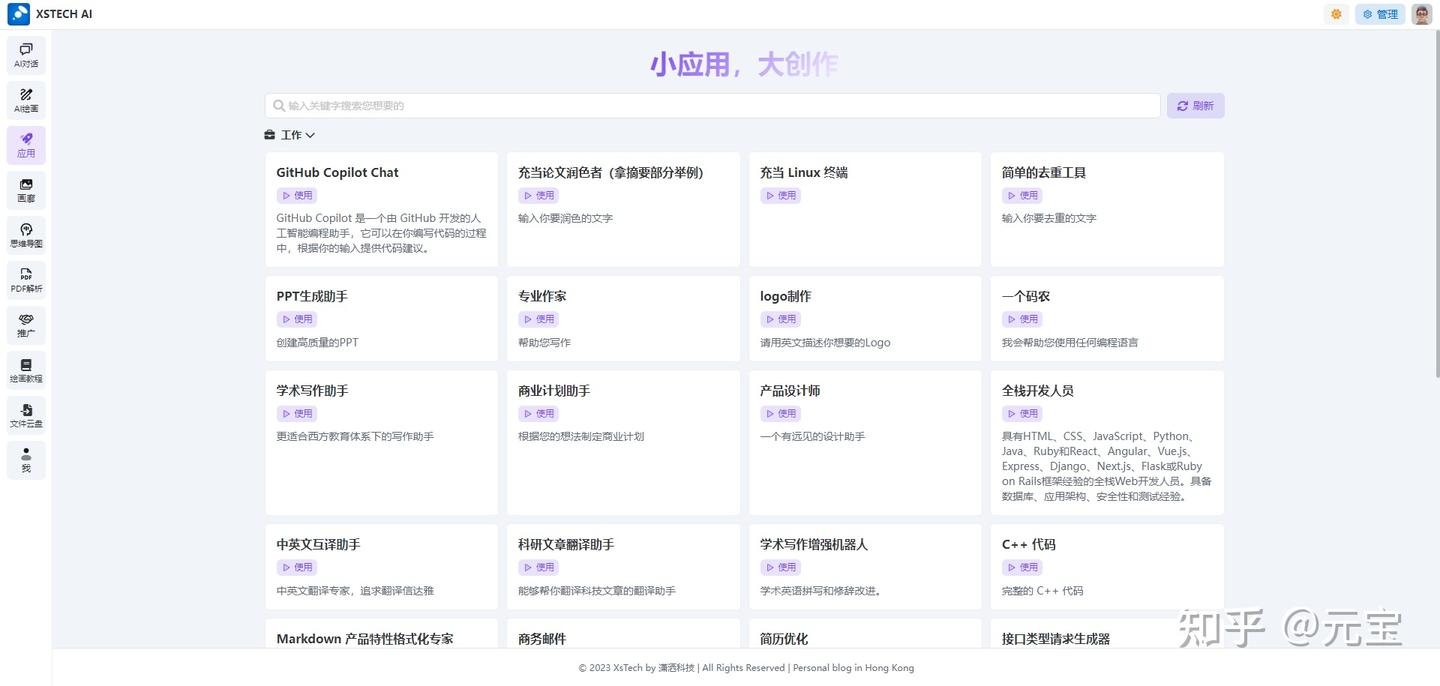This screenshot has height=686, width=1440.
Task: Click 使用 on 学术写作增强机器人 card
Action: coord(780,568)
